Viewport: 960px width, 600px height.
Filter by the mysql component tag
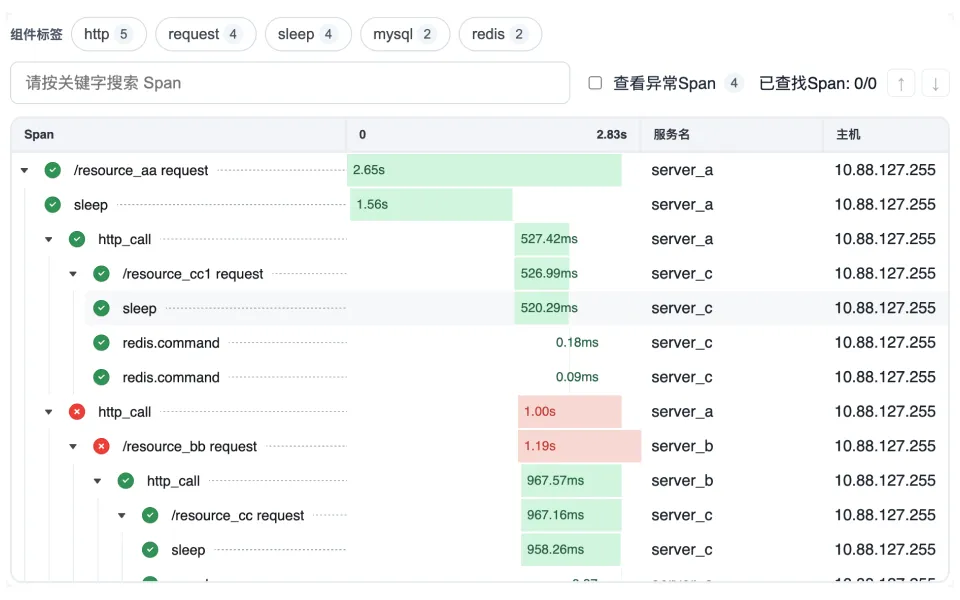coord(405,34)
